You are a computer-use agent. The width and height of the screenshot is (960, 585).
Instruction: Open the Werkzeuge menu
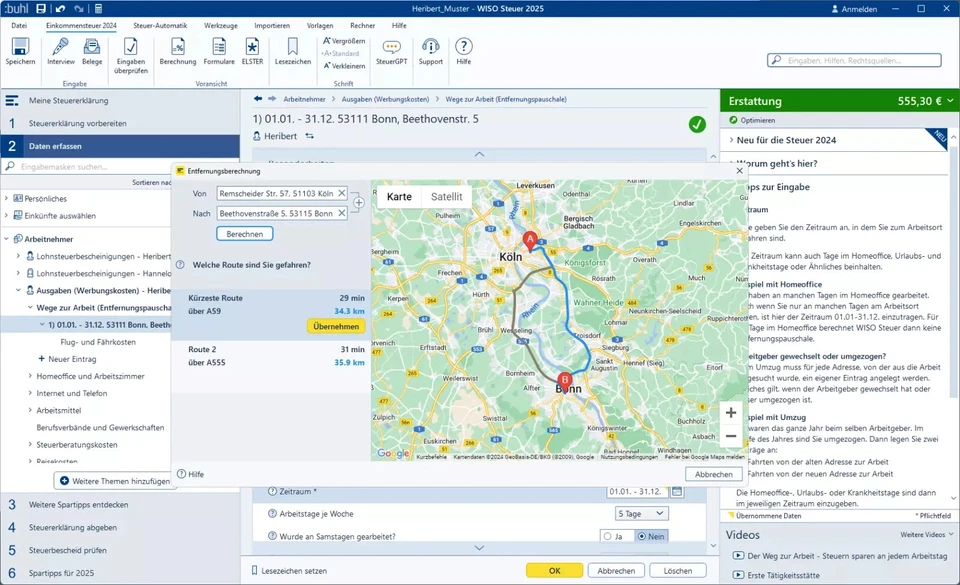point(220,25)
